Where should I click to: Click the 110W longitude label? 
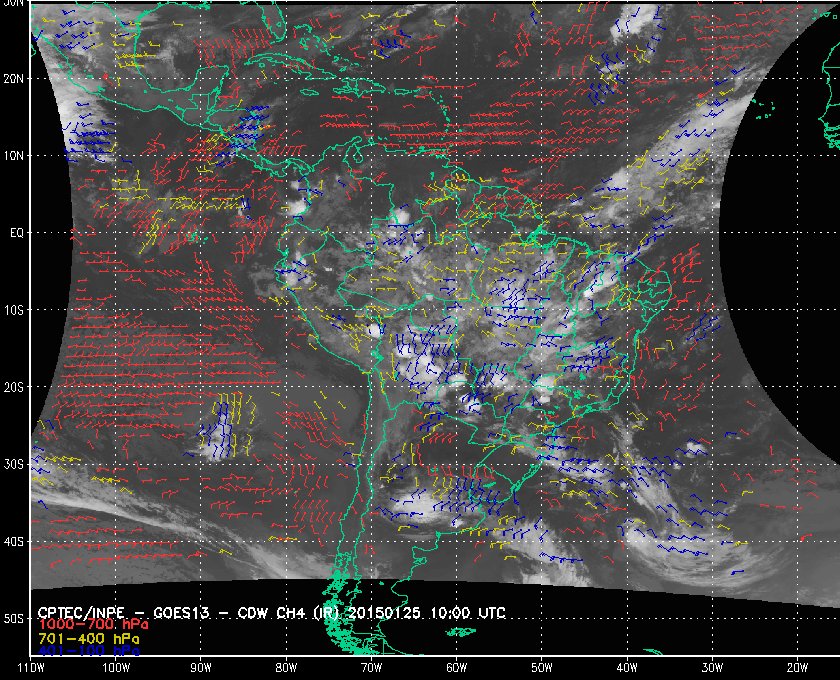point(31,668)
